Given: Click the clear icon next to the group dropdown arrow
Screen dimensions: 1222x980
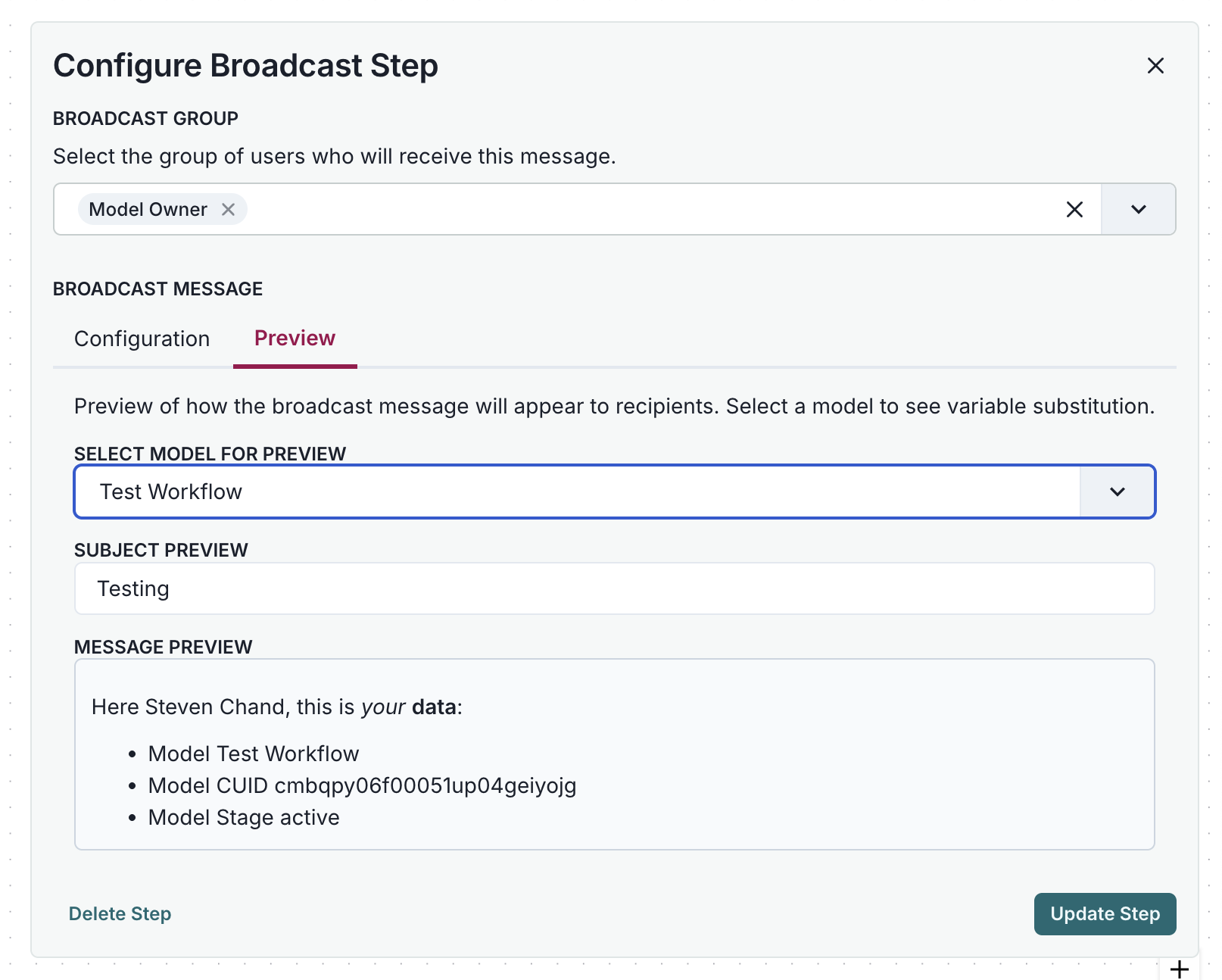Looking at the screenshot, I should click(1074, 209).
